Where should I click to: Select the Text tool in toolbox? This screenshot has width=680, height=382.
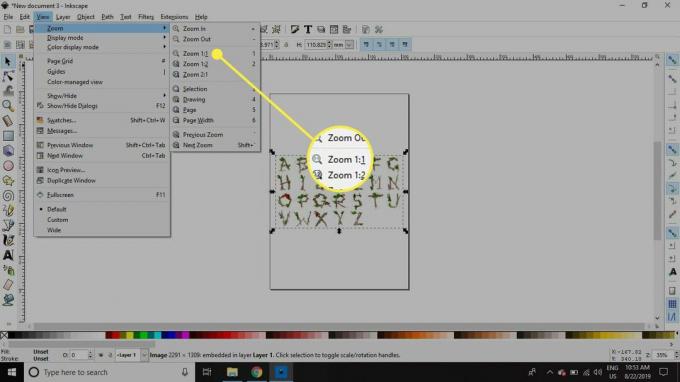click(8, 255)
